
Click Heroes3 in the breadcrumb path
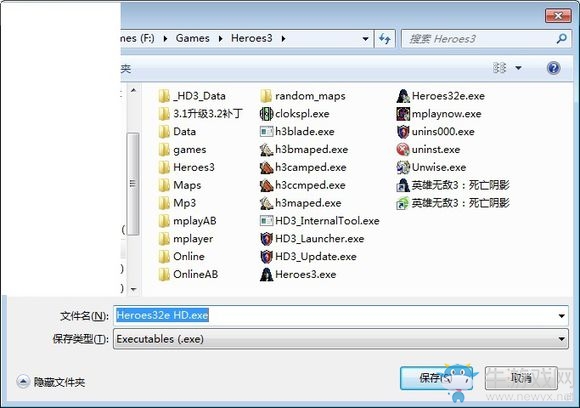click(252, 38)
